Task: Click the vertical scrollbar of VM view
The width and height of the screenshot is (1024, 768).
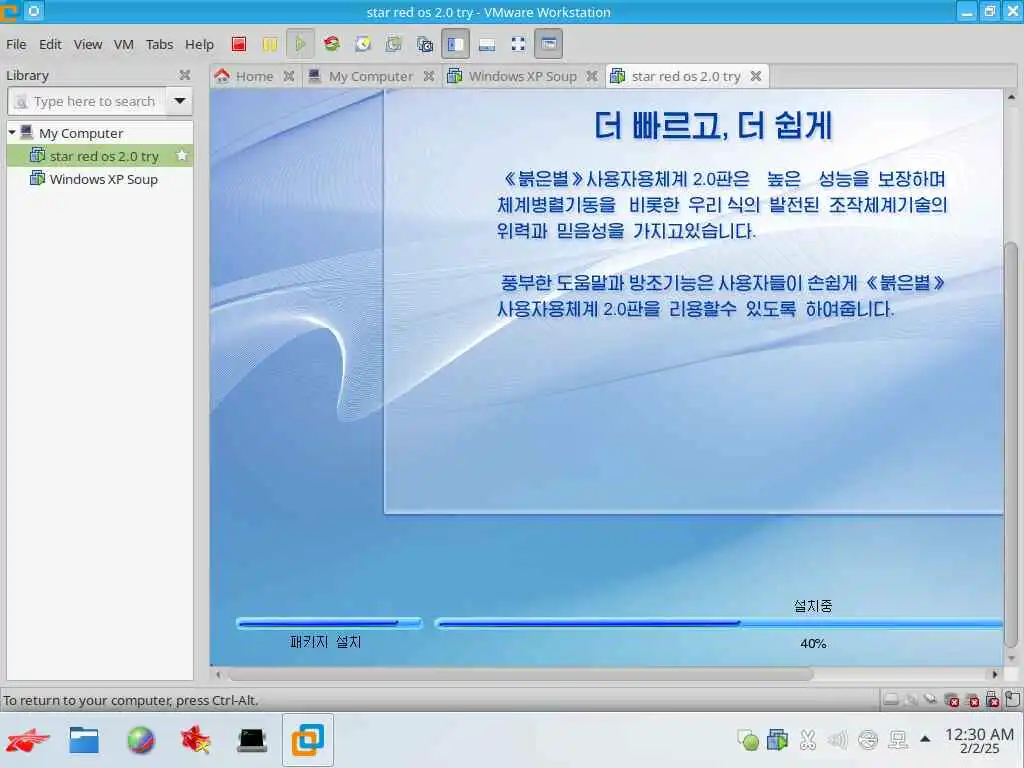Action: point(1010,444)
